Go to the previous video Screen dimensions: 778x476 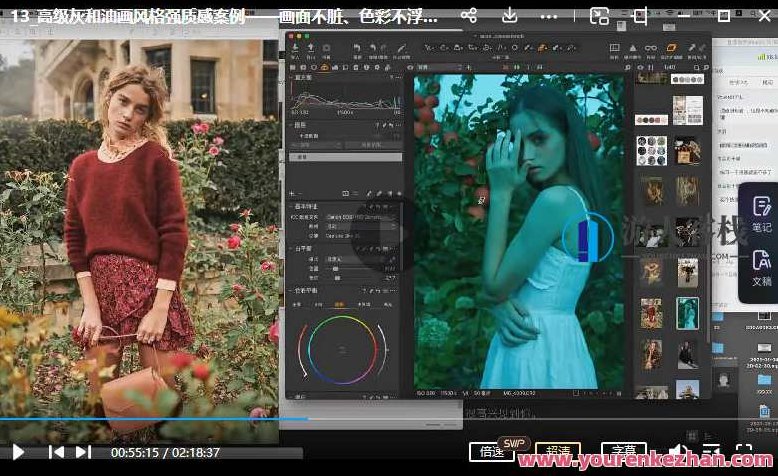[57, 452]
